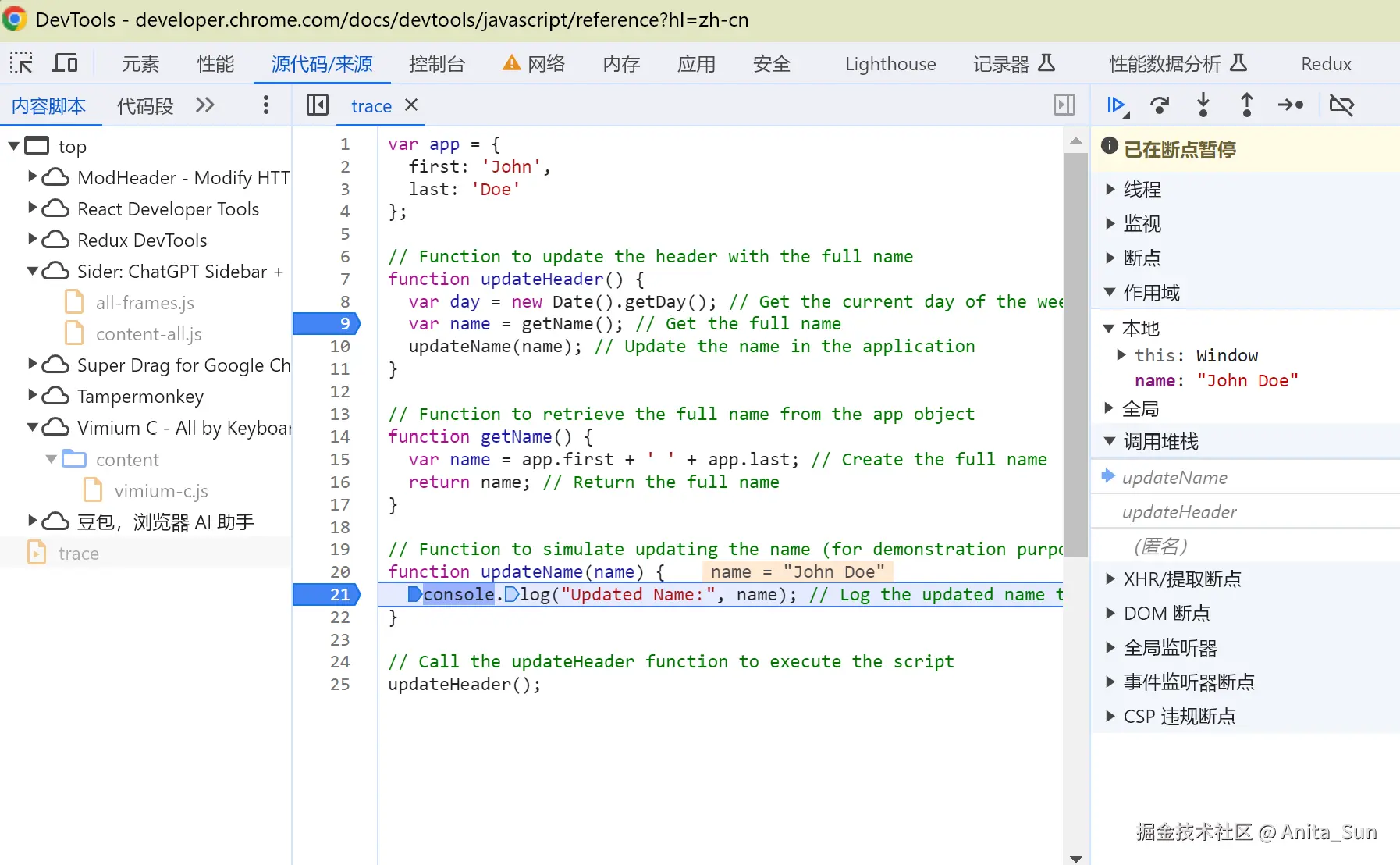This screenshot has width=1400, height=865.
Task: Collapse the top frame tree node
Action: tap(13, 146)
